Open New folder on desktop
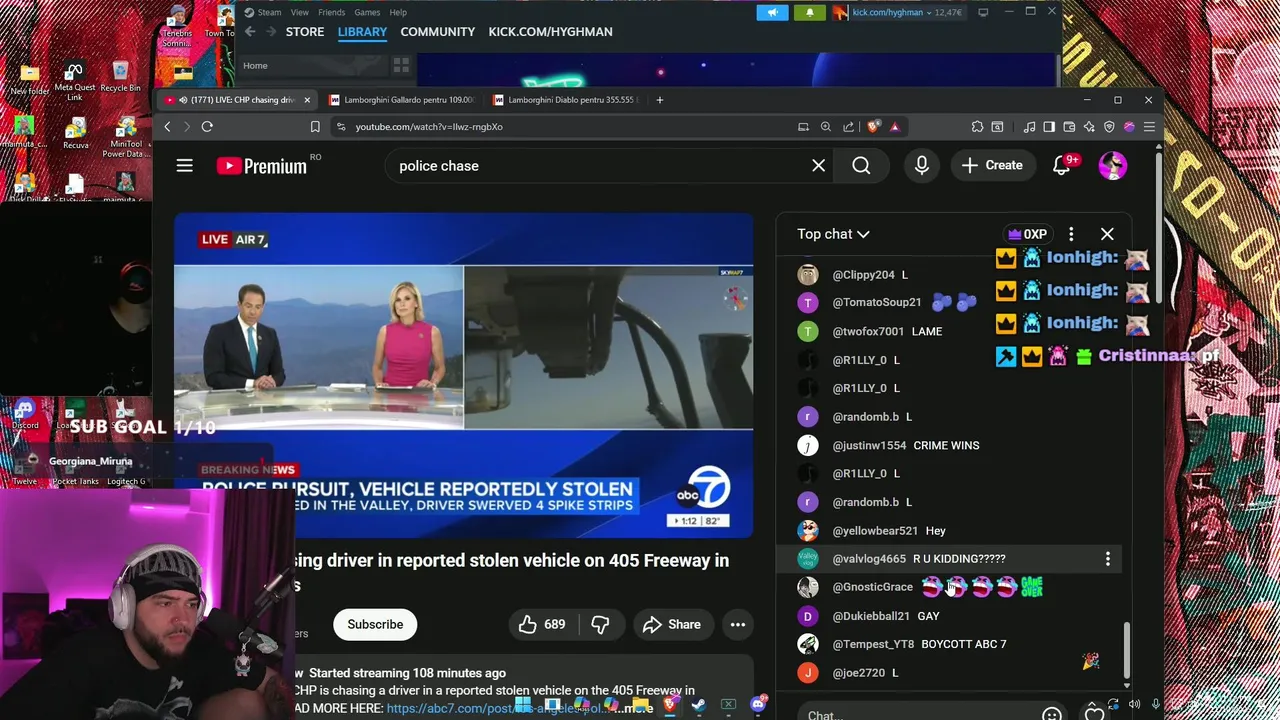This screenshot has height=720, width=1280. tap(30, 79)
